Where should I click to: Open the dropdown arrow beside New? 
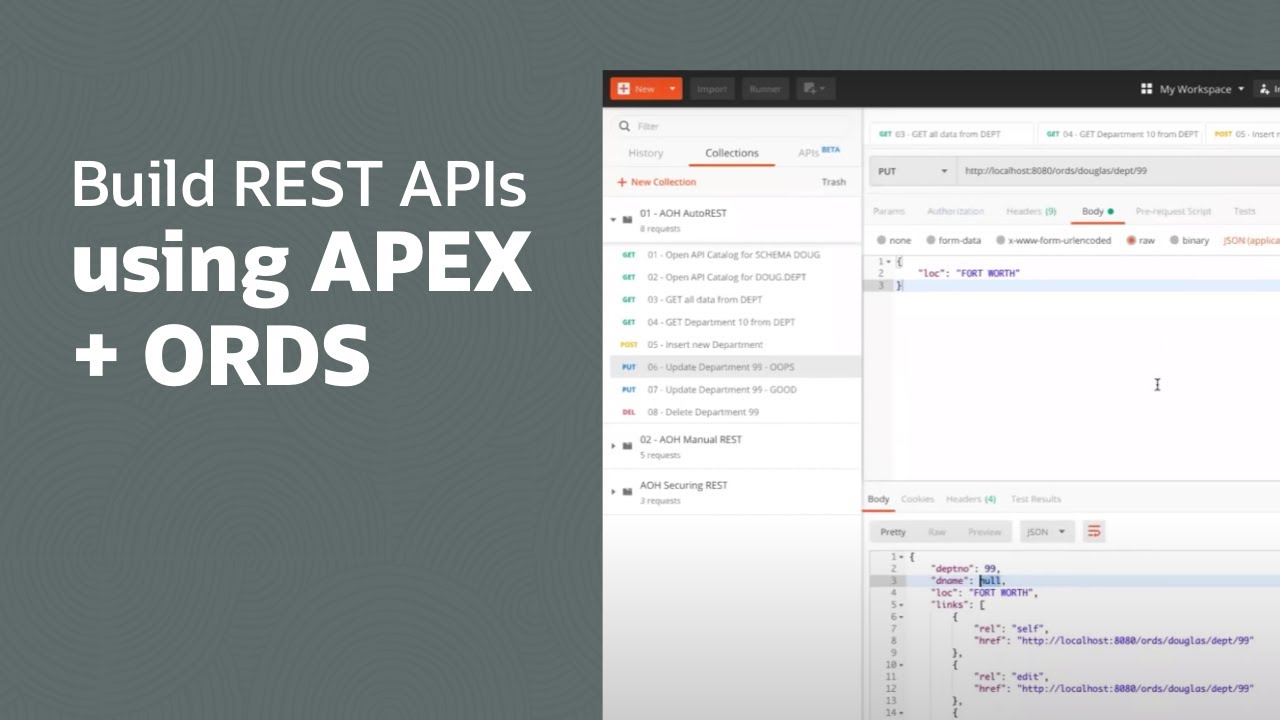pyautogui.click(x=672, y=89)
